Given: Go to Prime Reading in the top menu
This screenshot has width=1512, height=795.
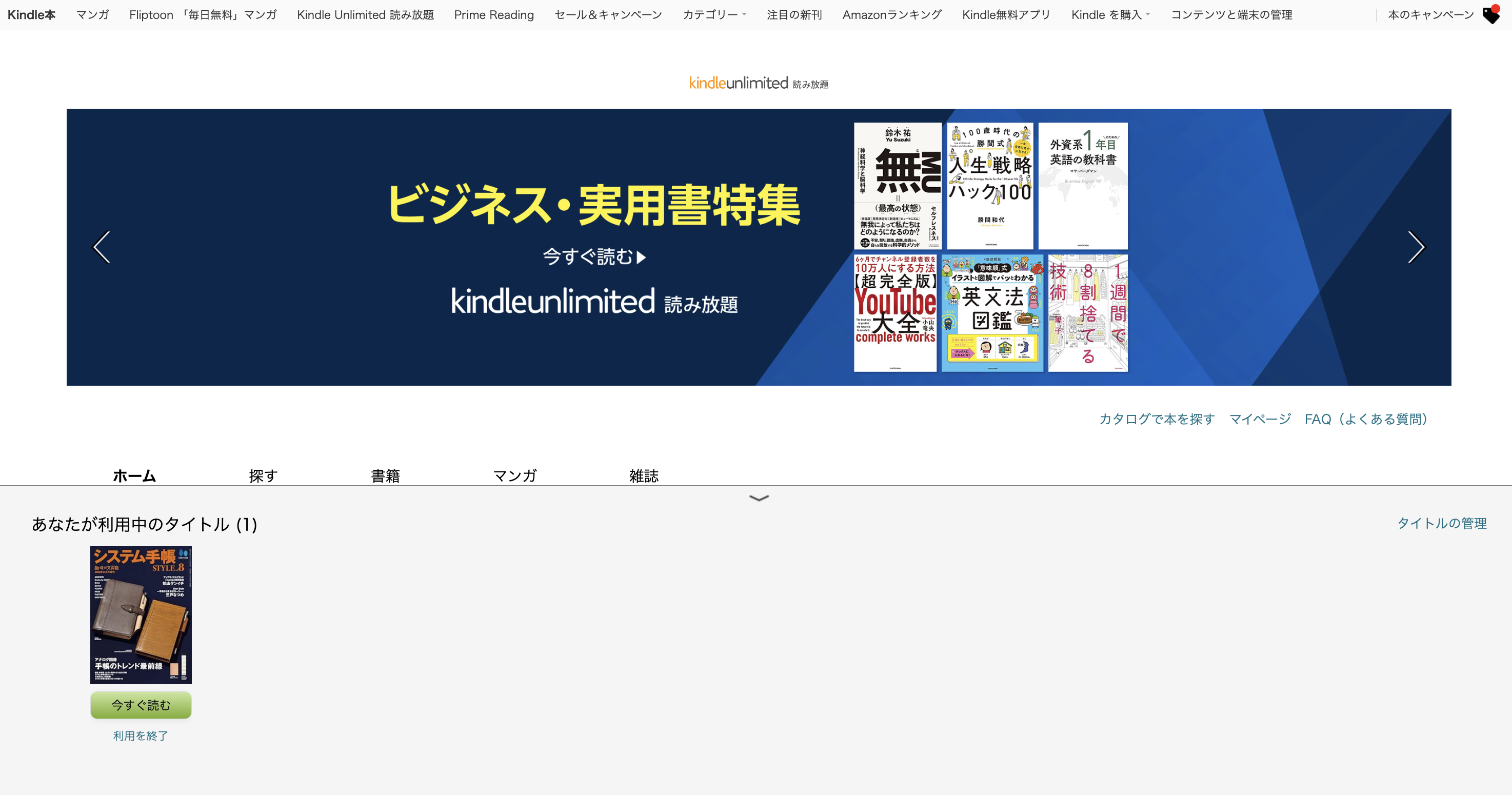Looking at the screenshot, I should pyautogui.click(x=493, y=15).
